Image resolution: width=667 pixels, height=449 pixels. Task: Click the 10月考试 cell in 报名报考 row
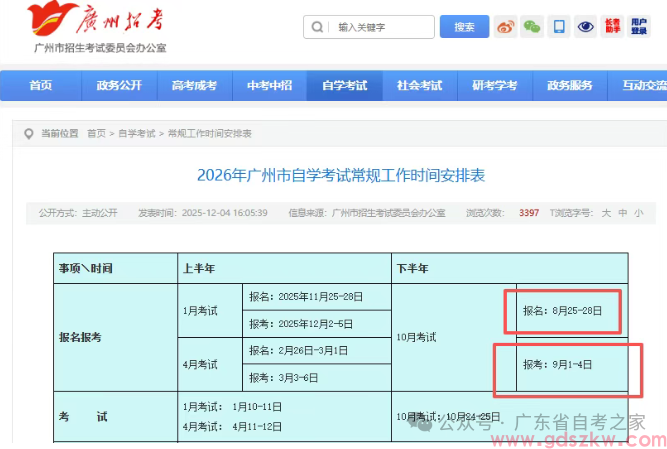click(x=454, y=338)
